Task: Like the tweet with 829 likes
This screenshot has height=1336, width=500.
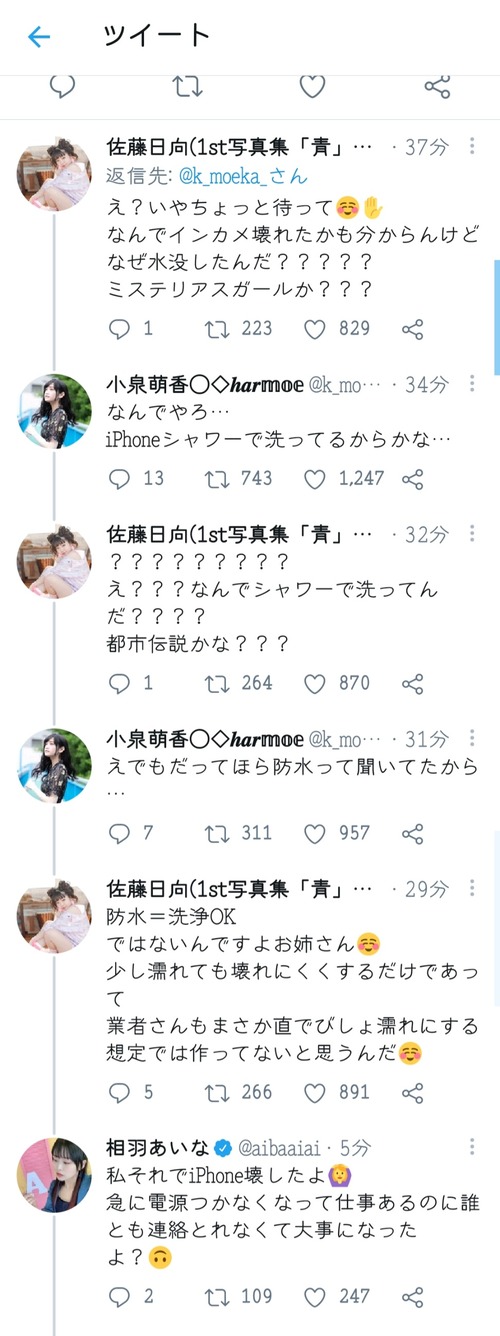Action: [x=315, y=328]
